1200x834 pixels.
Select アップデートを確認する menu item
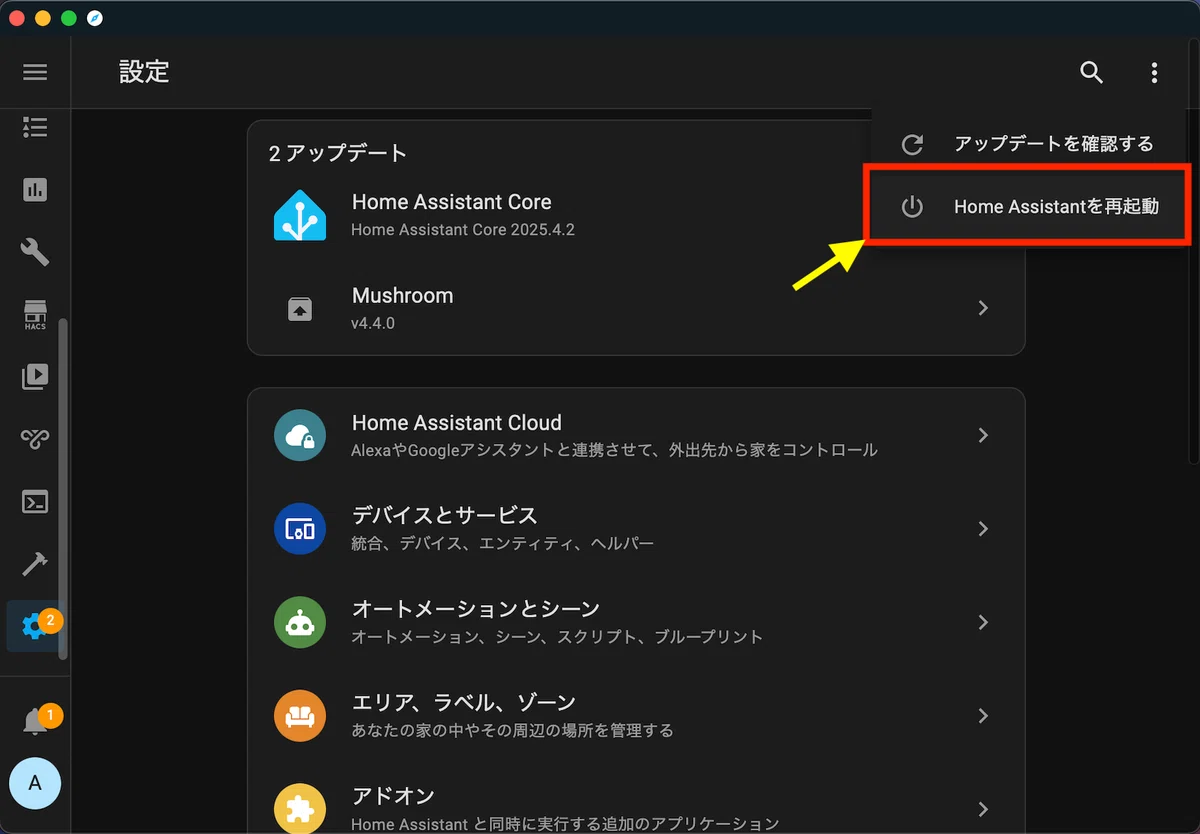[1030, 144]
